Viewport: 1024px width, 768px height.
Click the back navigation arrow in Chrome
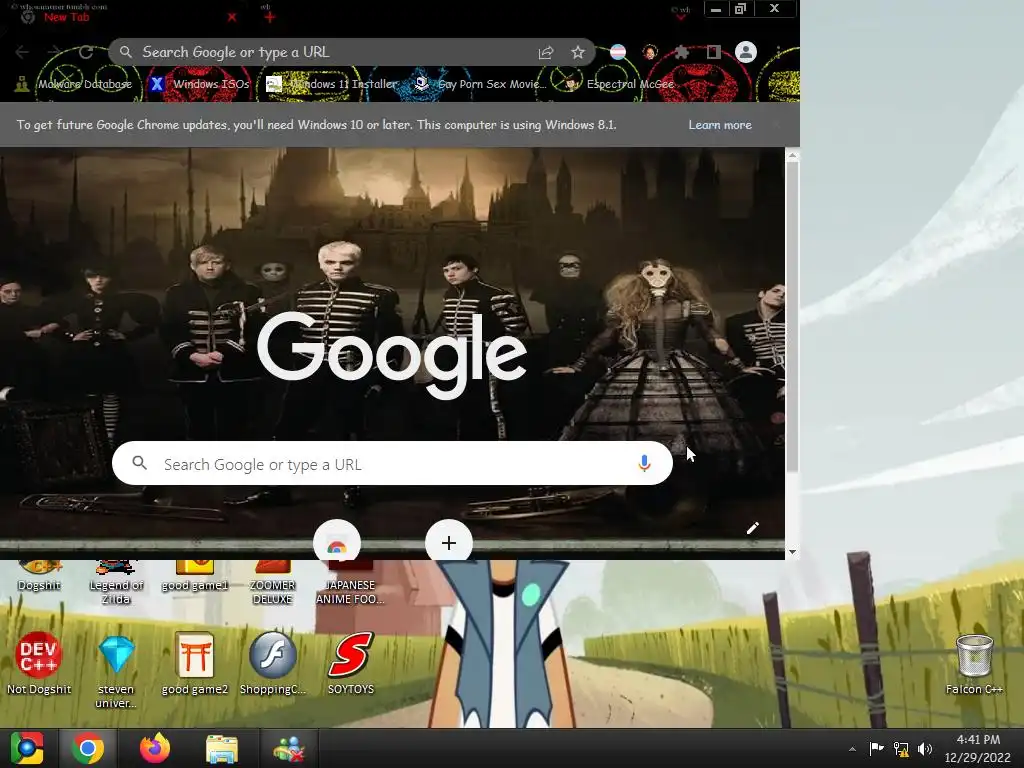coord(22,52)
